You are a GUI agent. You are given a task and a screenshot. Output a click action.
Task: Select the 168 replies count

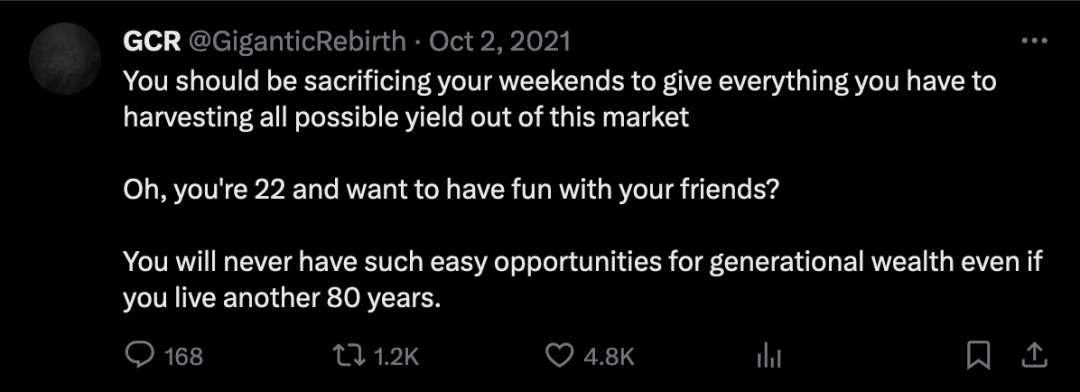click(x=184, y=356)
